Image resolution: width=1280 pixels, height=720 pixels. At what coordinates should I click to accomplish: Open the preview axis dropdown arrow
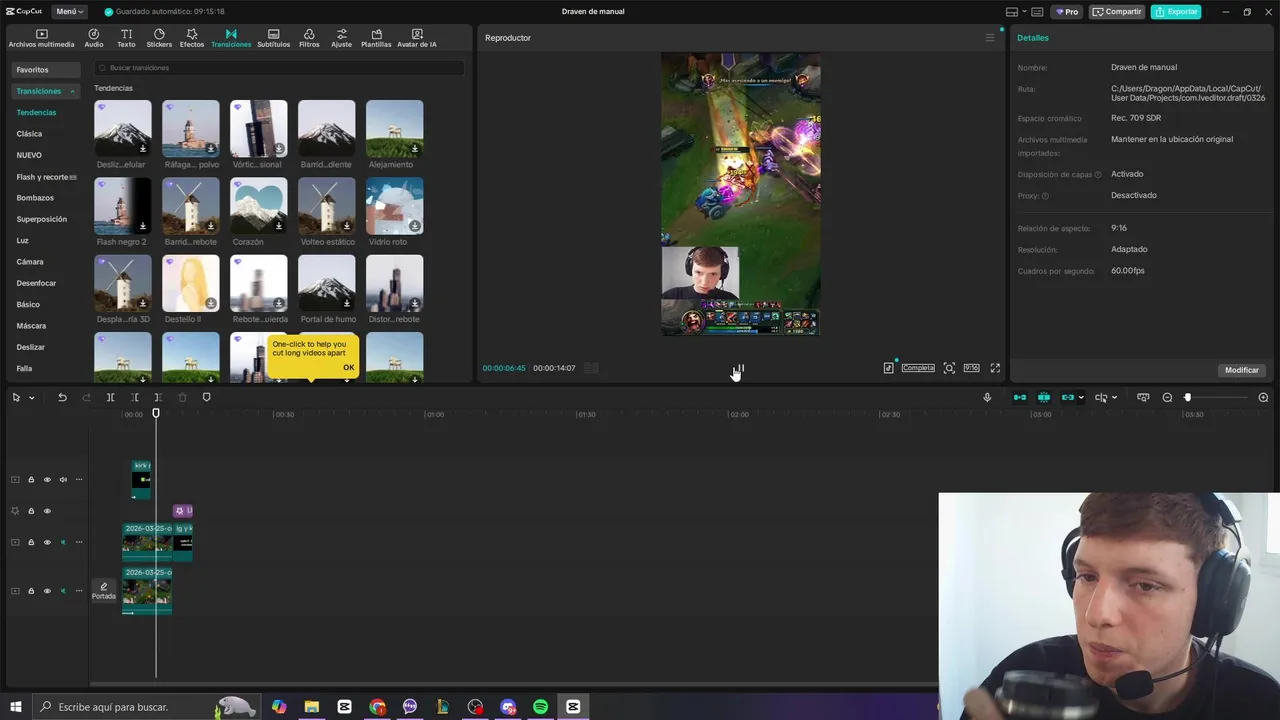[x=1114, y=398]
